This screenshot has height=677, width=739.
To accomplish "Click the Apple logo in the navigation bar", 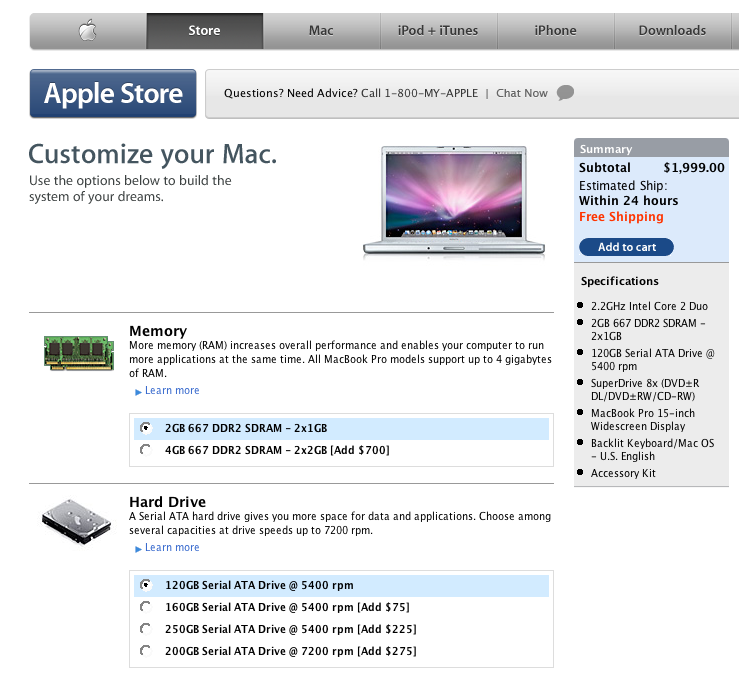I will [x=88, y=31].
